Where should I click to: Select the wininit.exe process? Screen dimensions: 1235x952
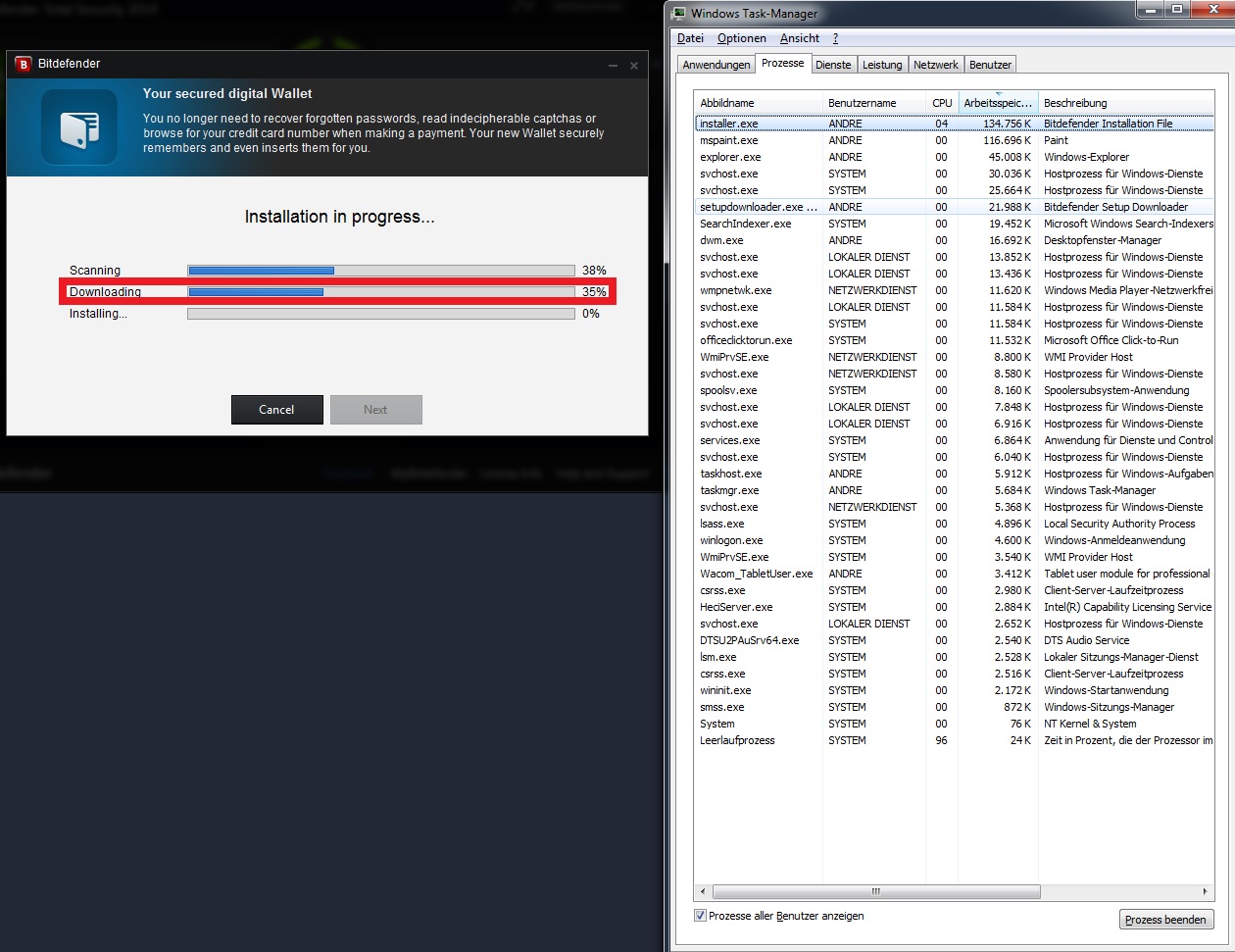coord(955,690)
